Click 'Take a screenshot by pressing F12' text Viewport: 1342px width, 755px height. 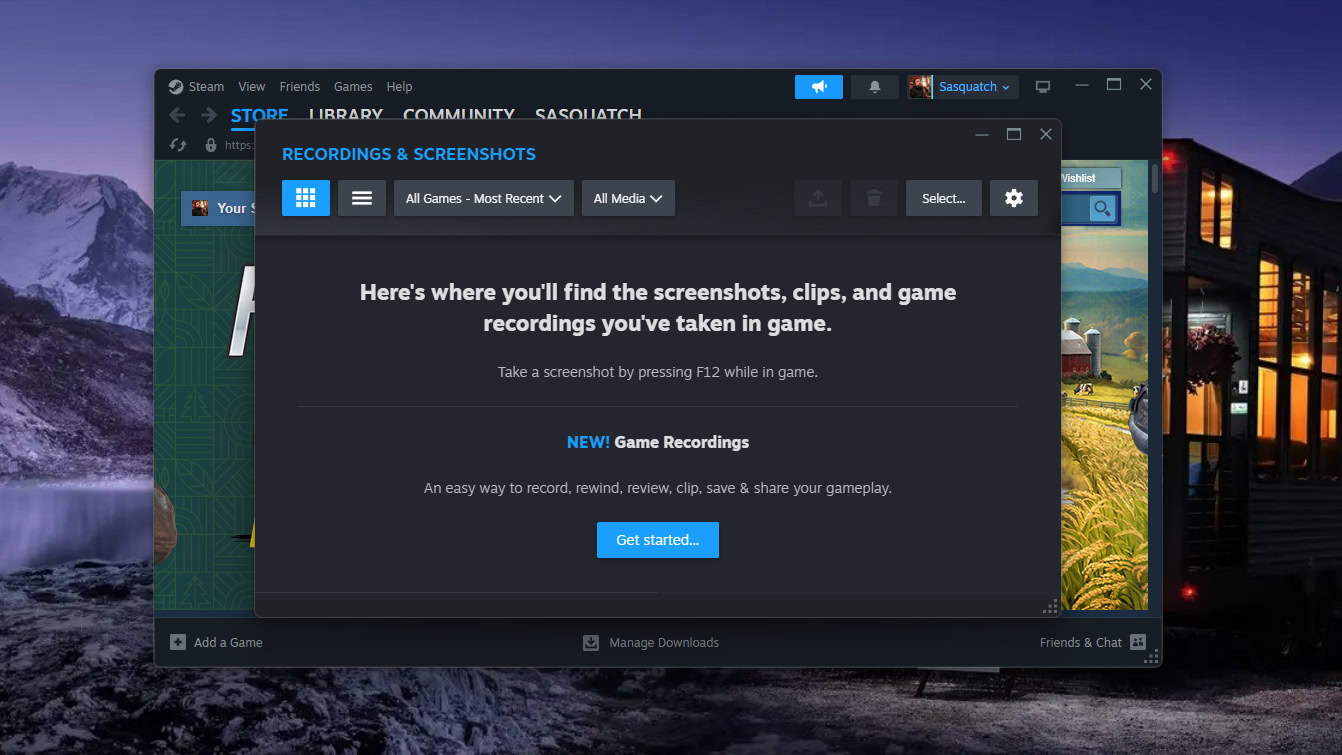click(x=658, y=372)
